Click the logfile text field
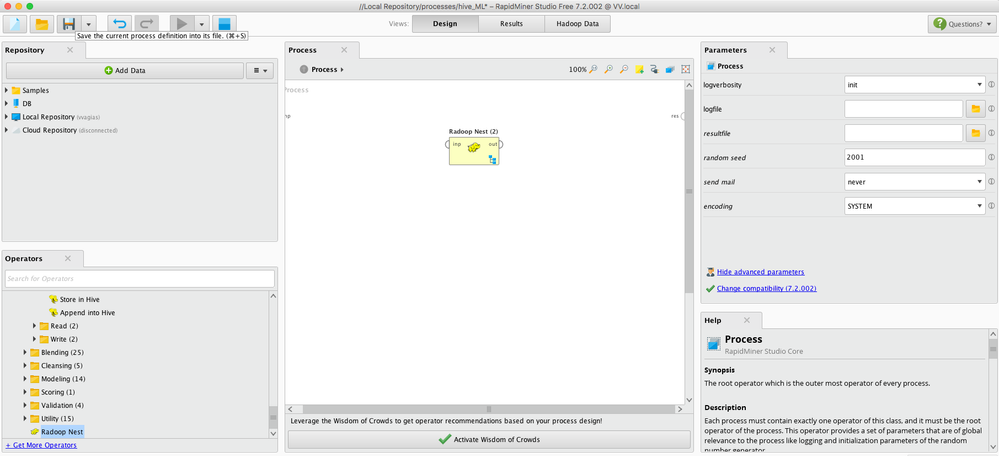Viewport: 999px width, 456px height. 903,109
